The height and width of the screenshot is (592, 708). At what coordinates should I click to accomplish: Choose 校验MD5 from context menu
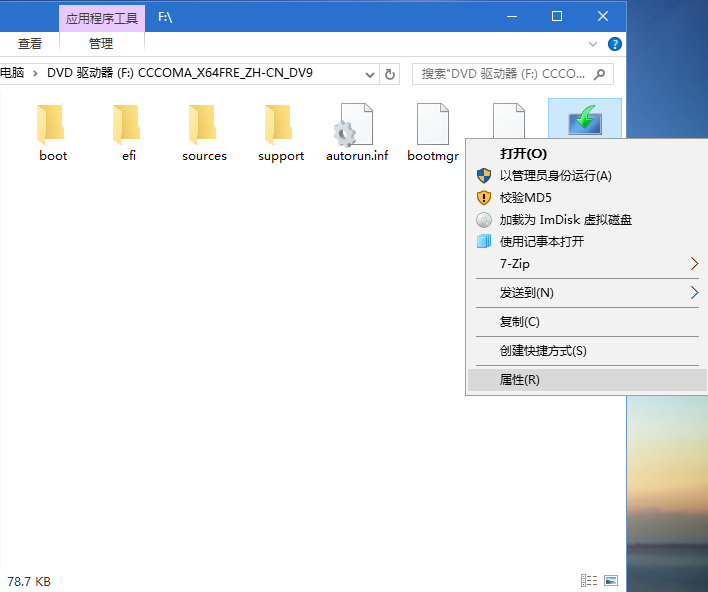587,198
